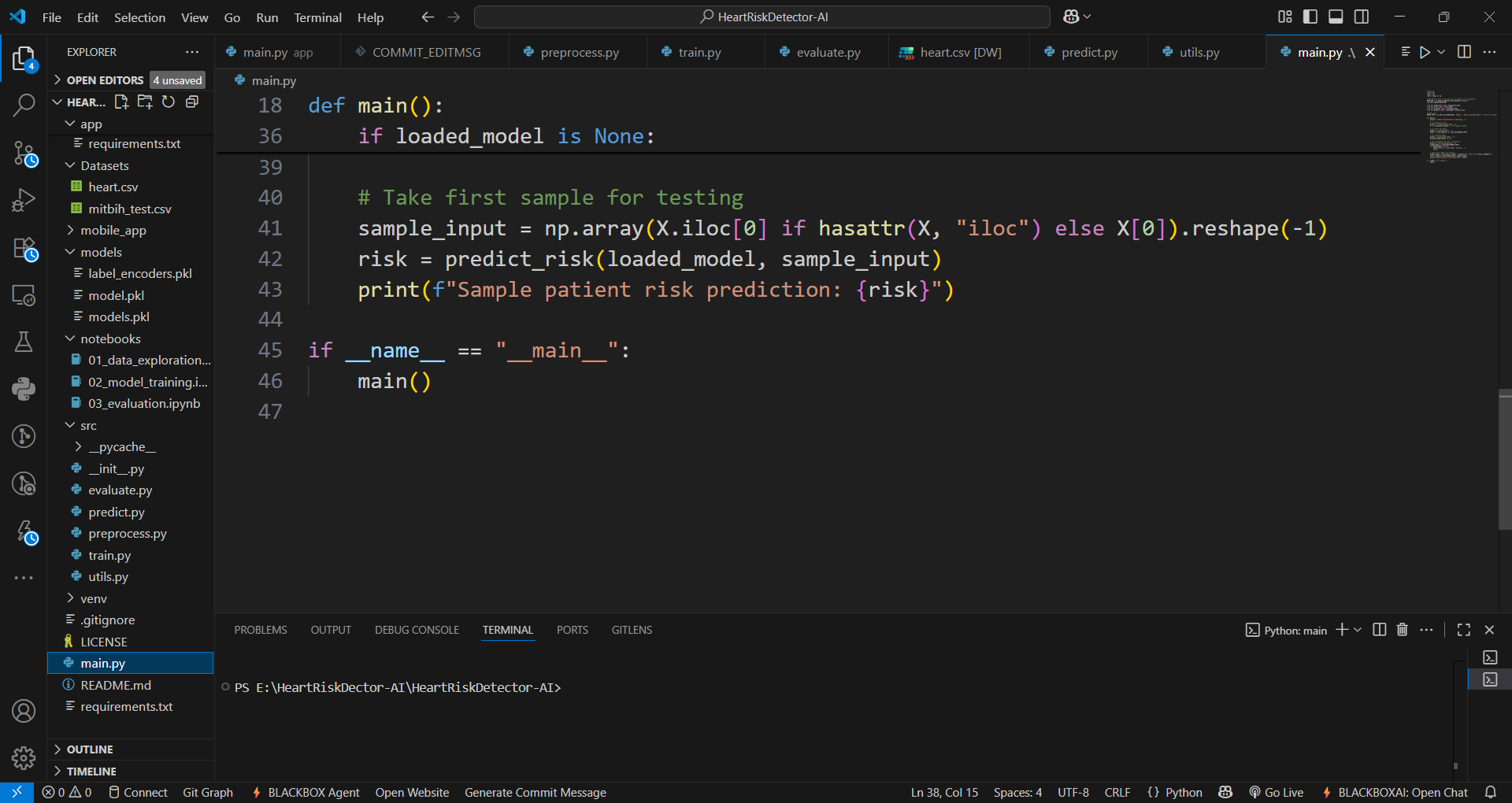Open the Manage gear icon
Screen dimensions: 1512x803
[x=24, y=757]
